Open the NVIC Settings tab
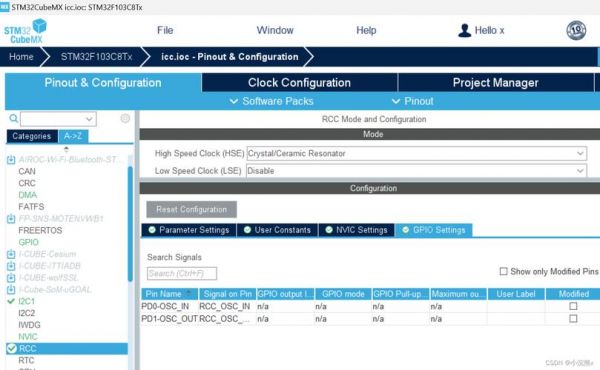The image size is (600, 370). 356,230
